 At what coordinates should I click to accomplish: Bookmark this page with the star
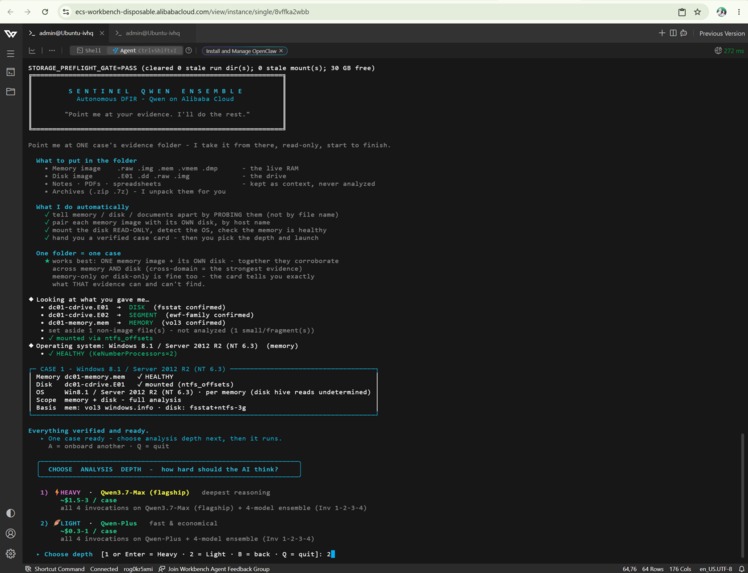tap(697, 12)
